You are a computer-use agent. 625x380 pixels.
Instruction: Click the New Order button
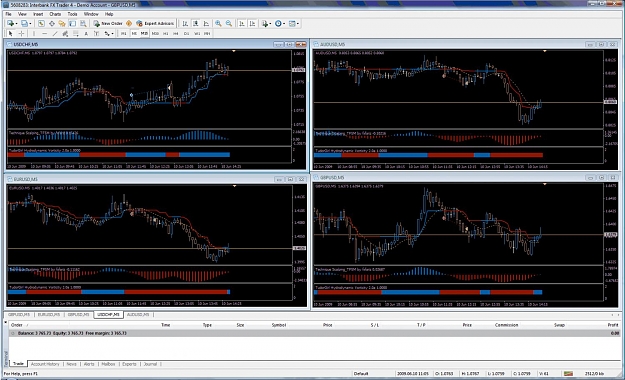(x=108, y=24)
